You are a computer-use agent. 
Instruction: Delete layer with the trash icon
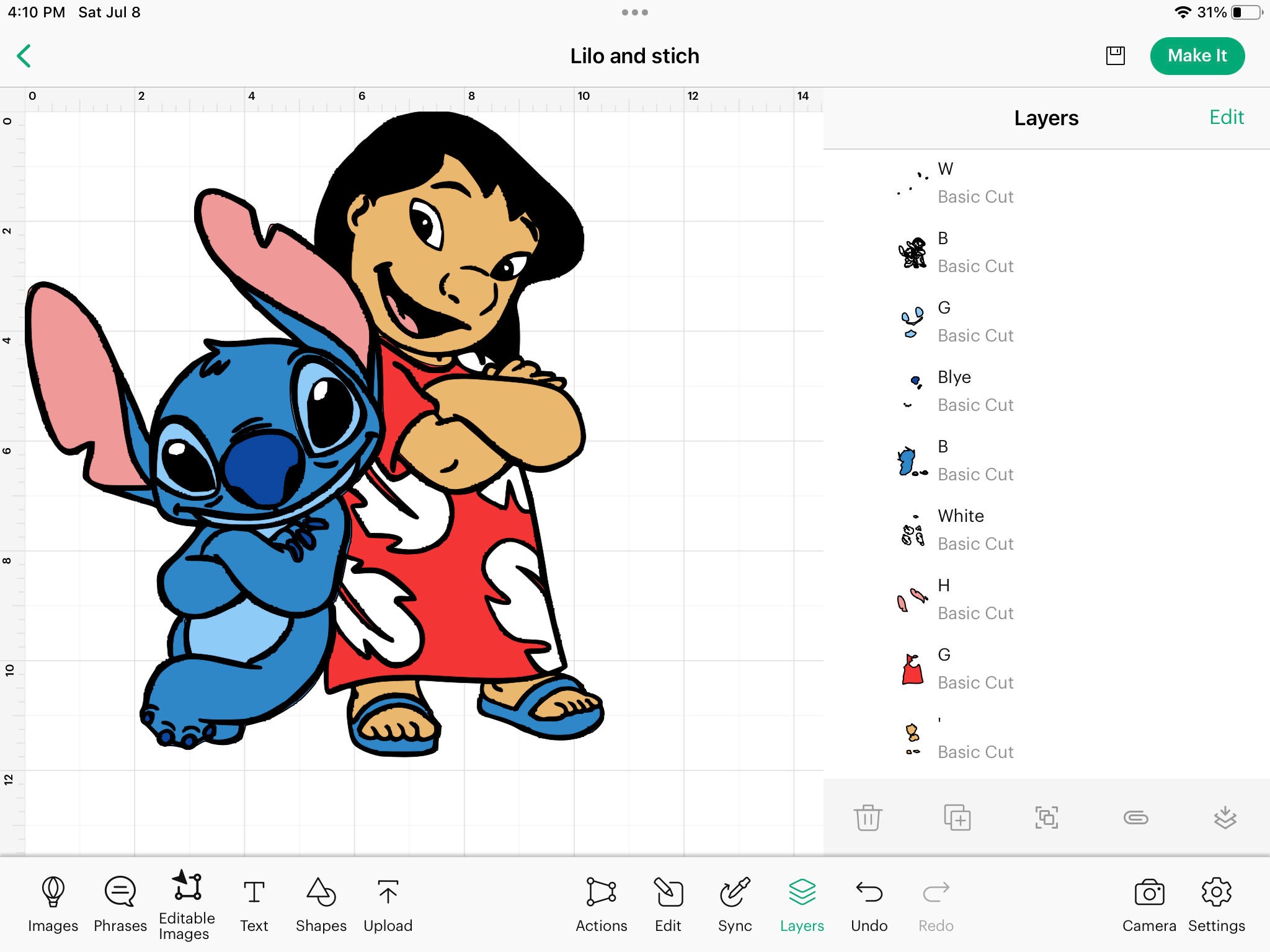point(868,818)
